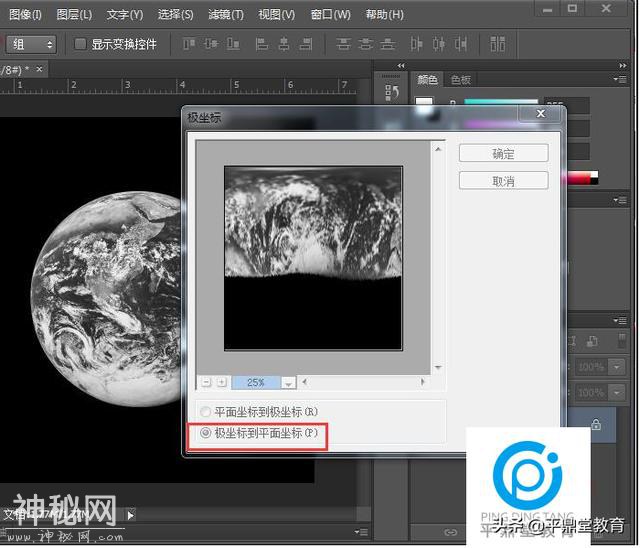Open the layer fill 100% dropdown
Screen dimensions: 640x548
tap(617, 393)
